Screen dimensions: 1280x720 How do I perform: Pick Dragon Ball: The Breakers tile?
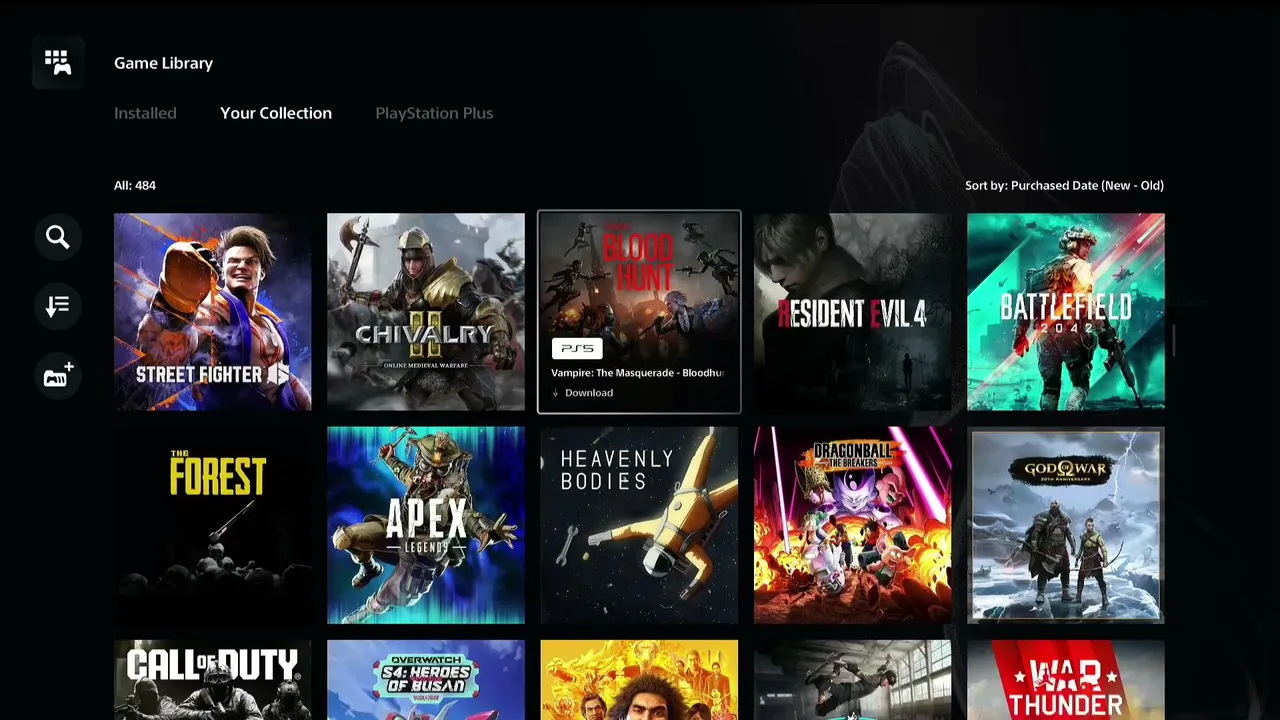pos(853,525)
